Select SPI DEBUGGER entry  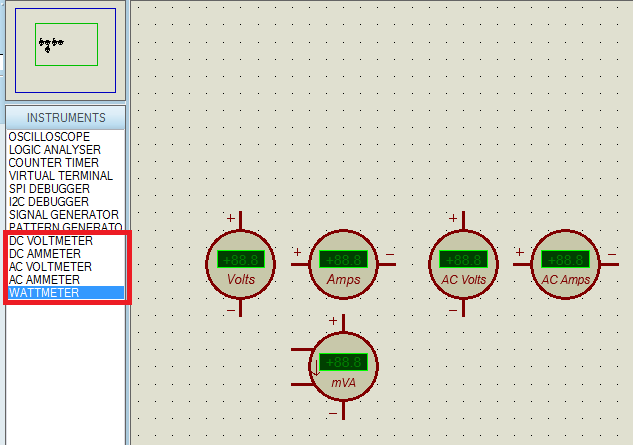pyautogui.click(x=49, y=189)
